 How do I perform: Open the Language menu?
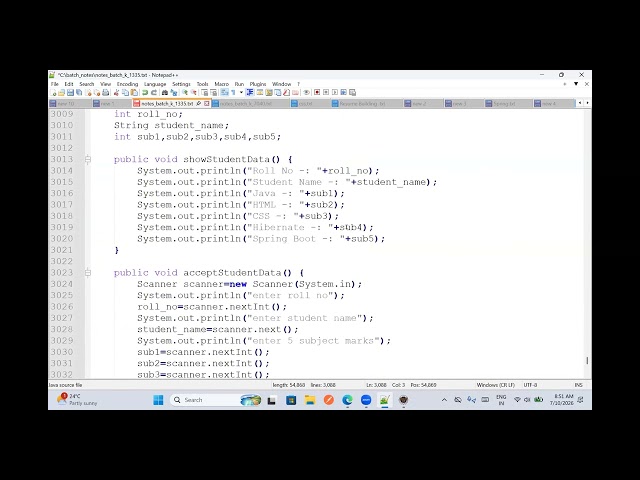(155, 84)
